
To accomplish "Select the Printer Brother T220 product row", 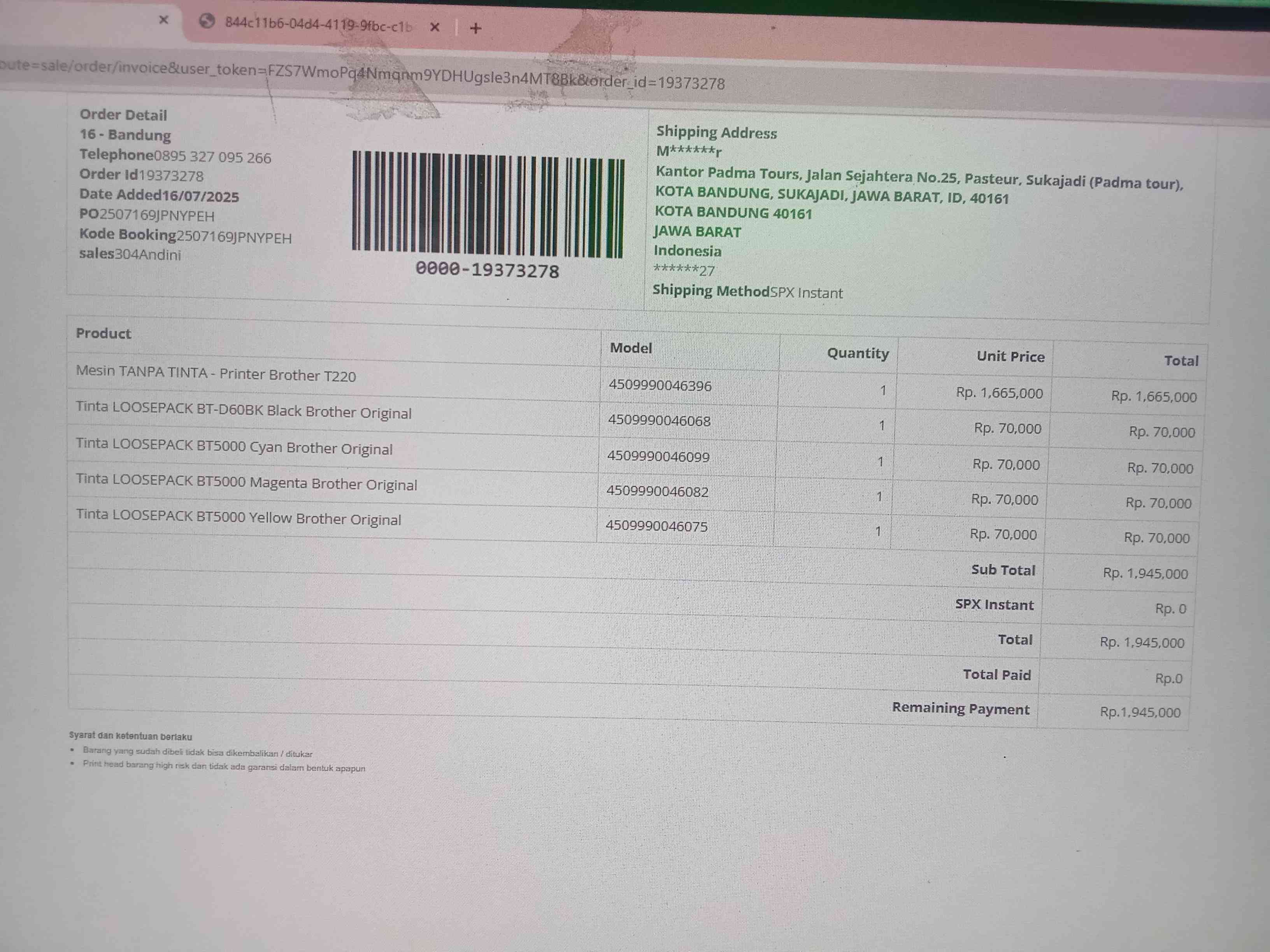I will pos(216,374).
